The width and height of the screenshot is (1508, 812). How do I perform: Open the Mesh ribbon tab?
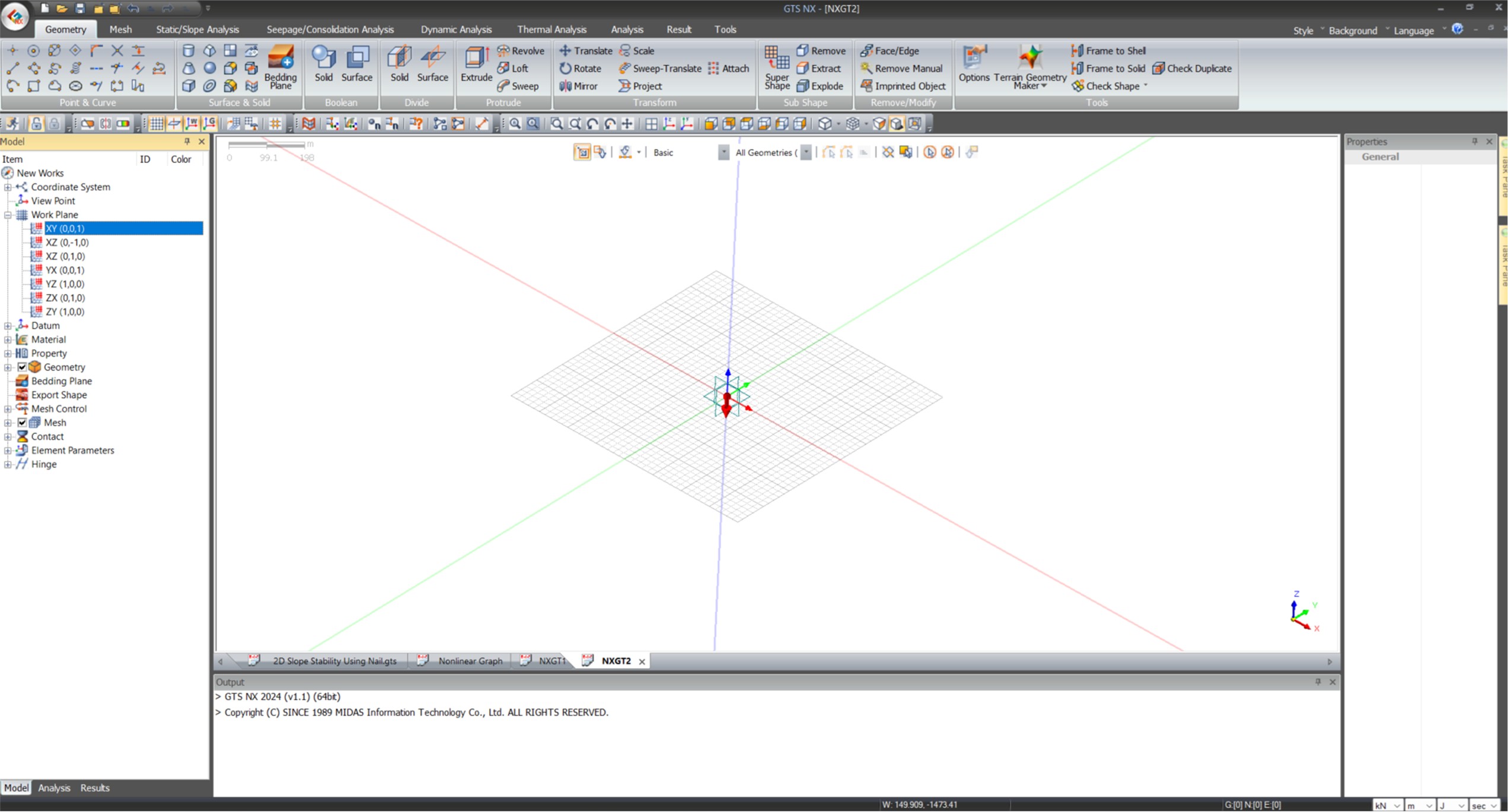pyautogui.click(x=120, y=29)
